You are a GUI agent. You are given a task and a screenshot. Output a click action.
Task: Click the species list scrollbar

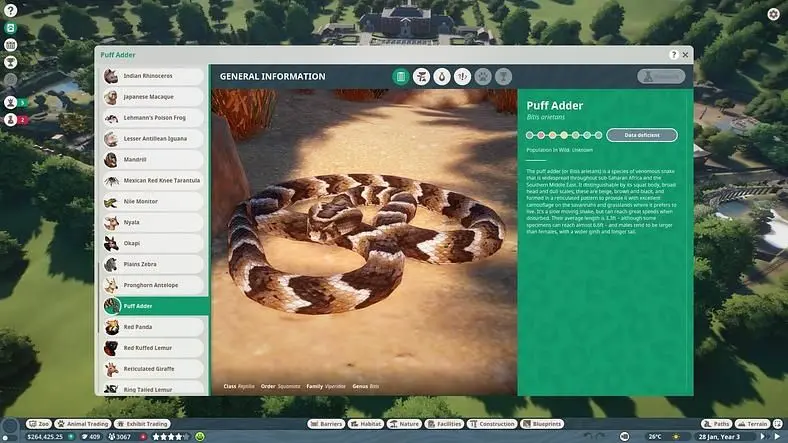98,297
